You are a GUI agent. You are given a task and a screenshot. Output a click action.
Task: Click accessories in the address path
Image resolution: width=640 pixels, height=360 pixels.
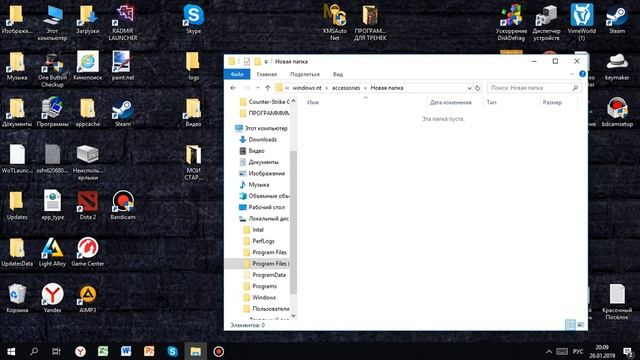[346, 88]
